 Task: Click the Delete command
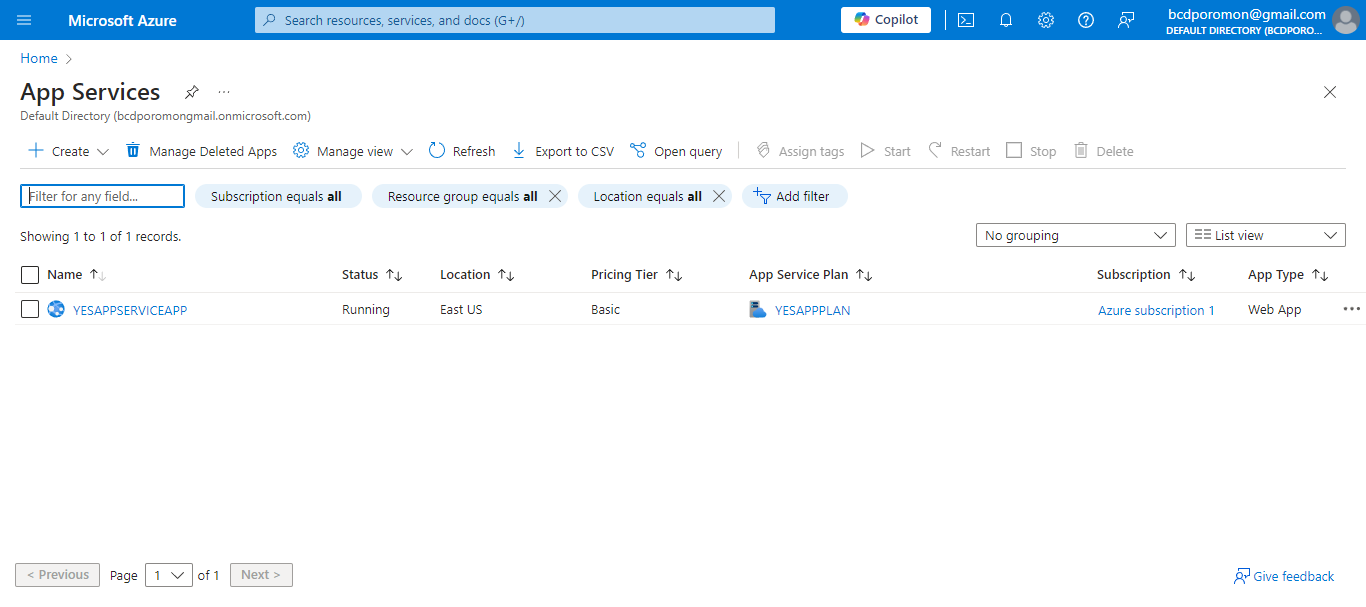[1103, 151]
